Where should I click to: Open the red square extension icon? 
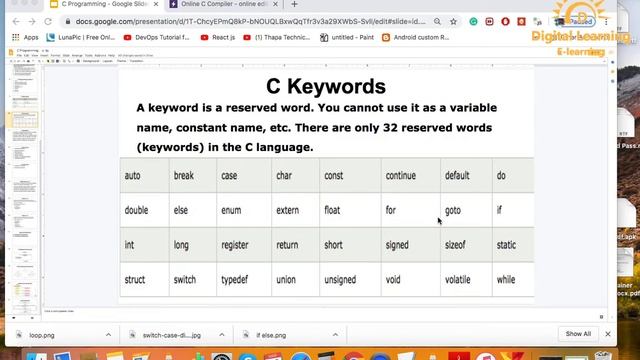[521, 22]
